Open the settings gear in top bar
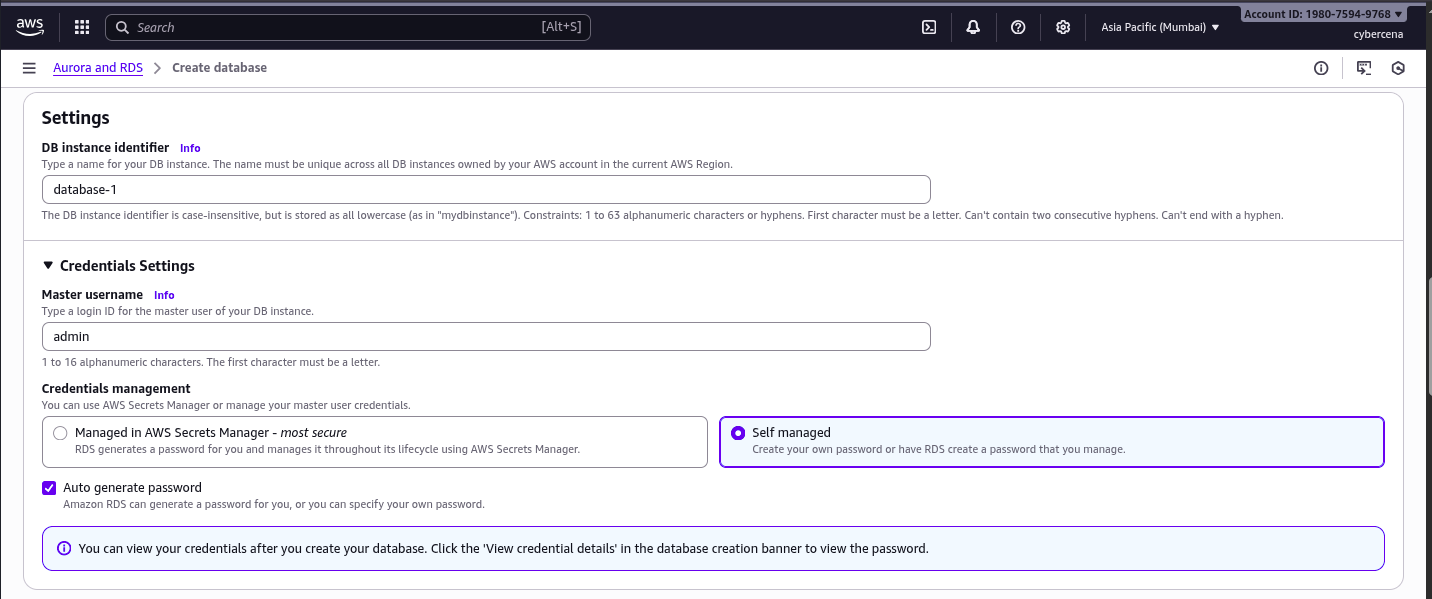Image resolution: width=1432 pixels, height=599 pixels. tap(1063, 27)
